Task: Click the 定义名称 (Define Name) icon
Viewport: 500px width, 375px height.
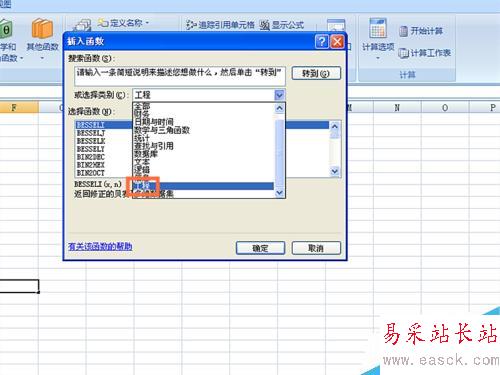Action: pos(103,23)
